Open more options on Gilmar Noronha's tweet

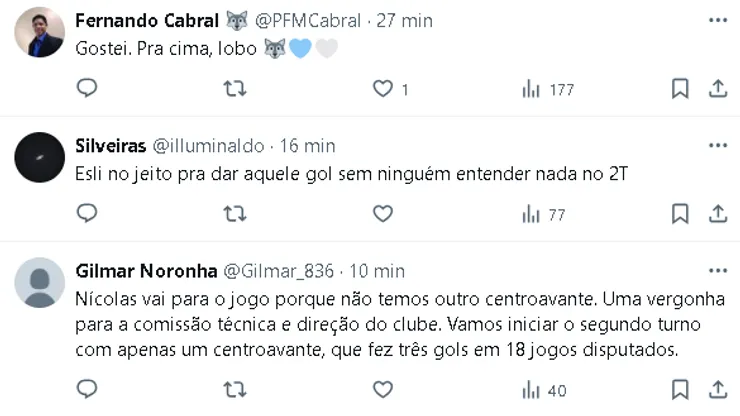(x=717, y=270)
